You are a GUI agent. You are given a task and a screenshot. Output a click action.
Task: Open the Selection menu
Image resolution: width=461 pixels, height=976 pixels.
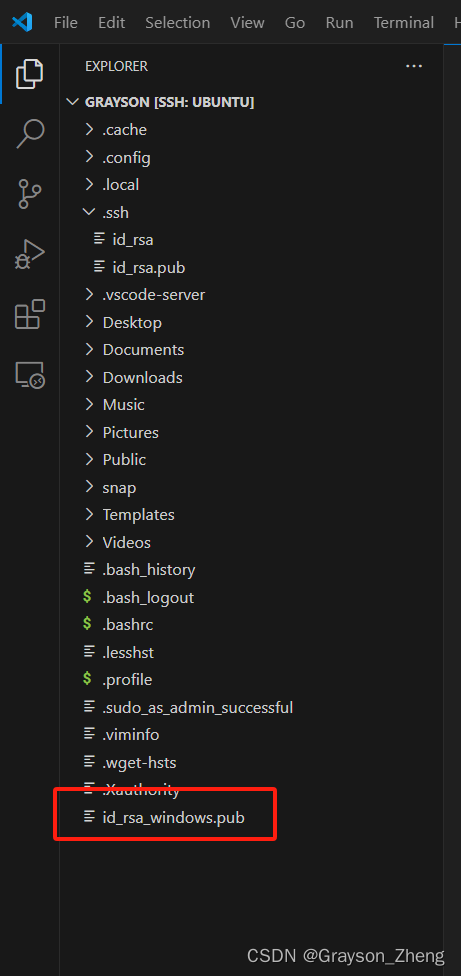(x=177, y=22)
